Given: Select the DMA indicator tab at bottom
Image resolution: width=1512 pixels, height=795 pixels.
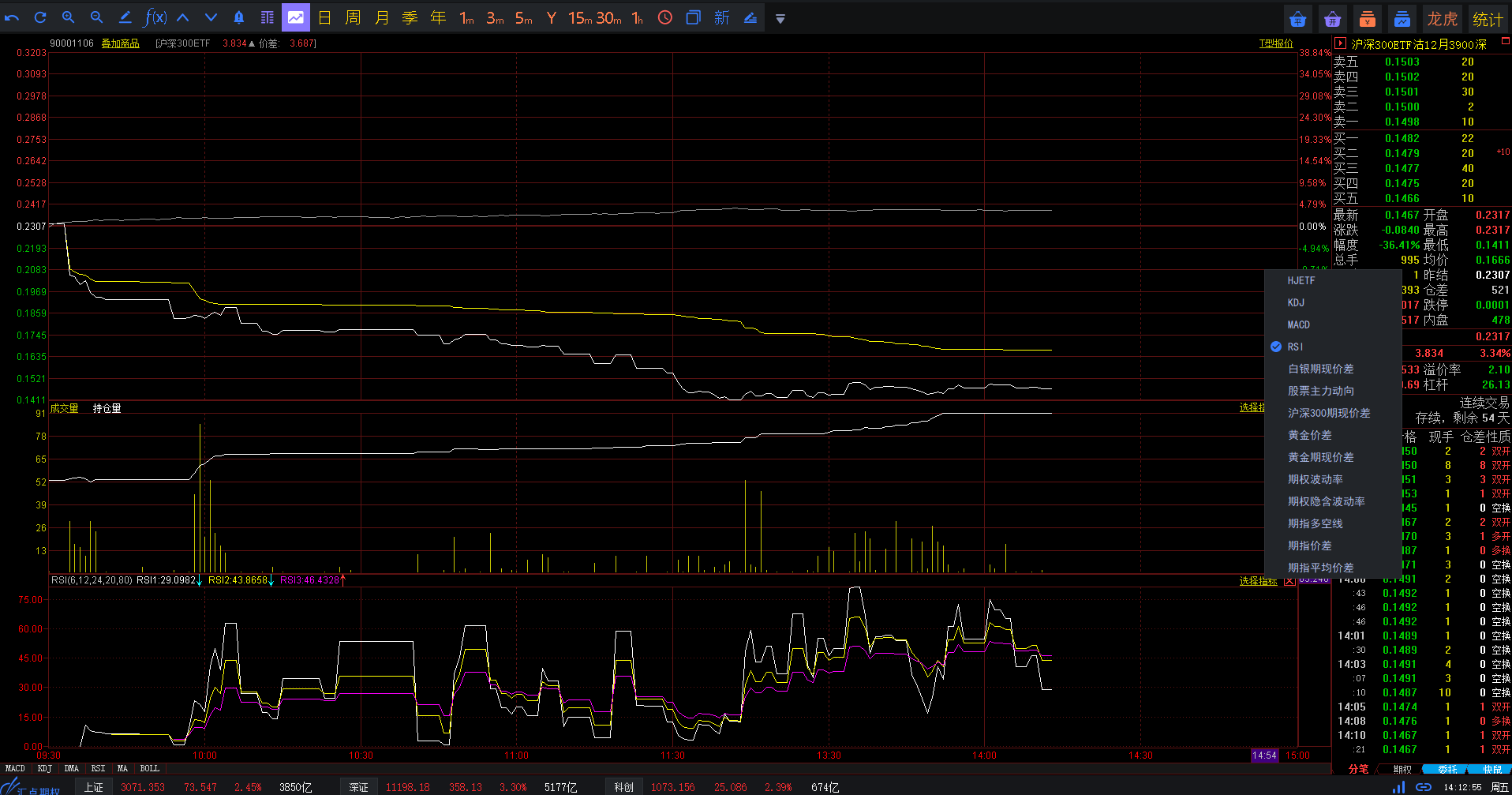Looking at the screenshot, I should point(72,768).
